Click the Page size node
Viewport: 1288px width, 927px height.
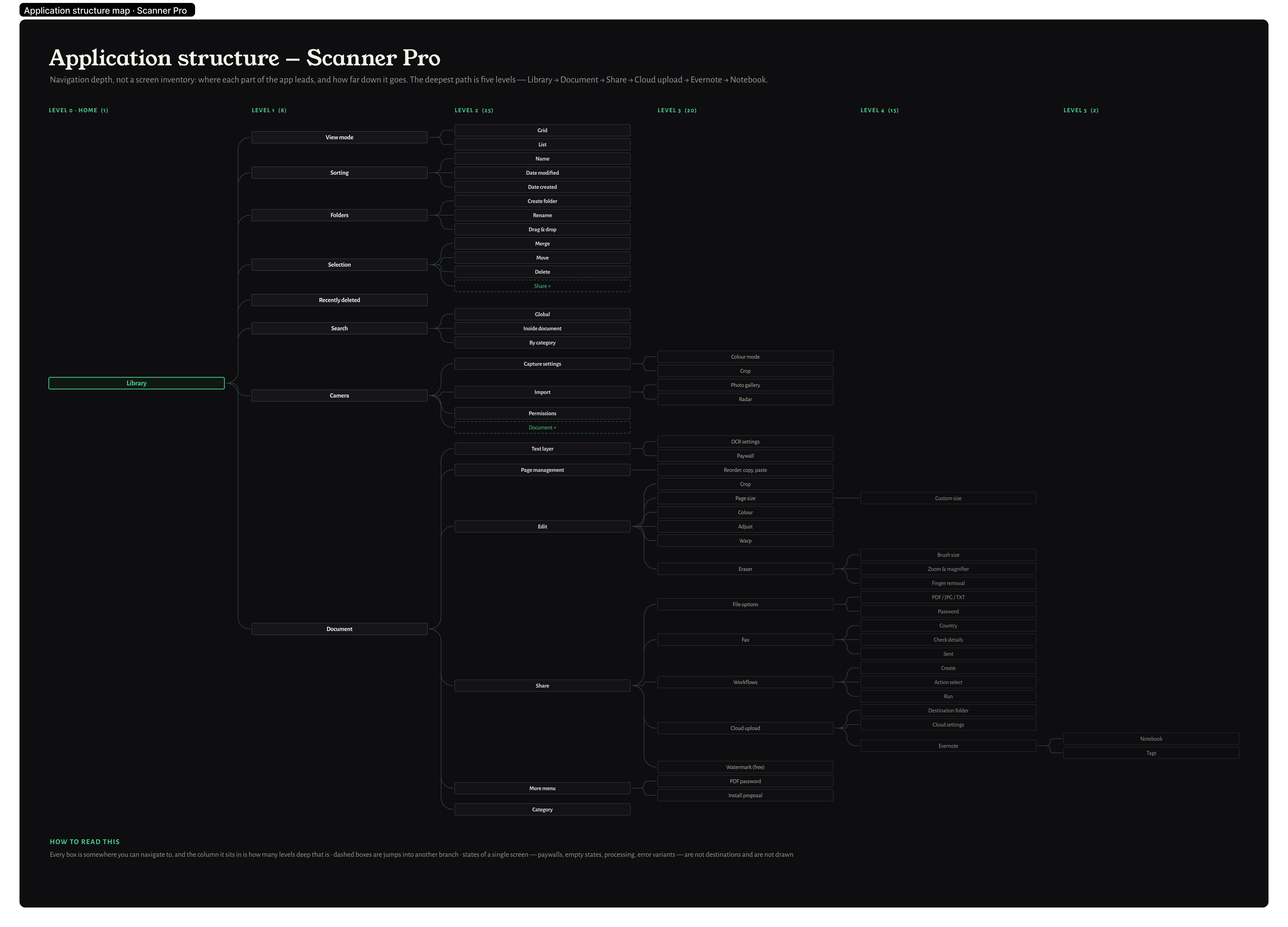[x=745, y=498]
